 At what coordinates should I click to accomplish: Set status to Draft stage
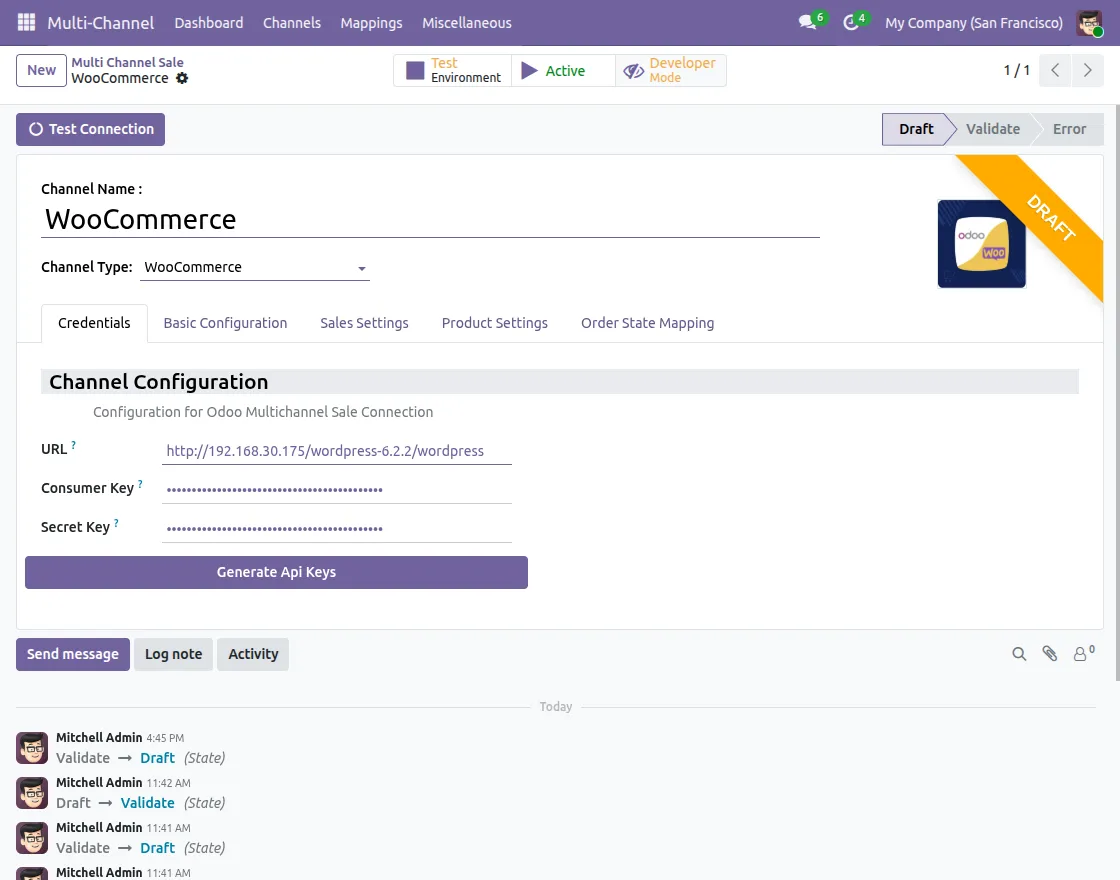pyautogui.click(x=916, y=129)
